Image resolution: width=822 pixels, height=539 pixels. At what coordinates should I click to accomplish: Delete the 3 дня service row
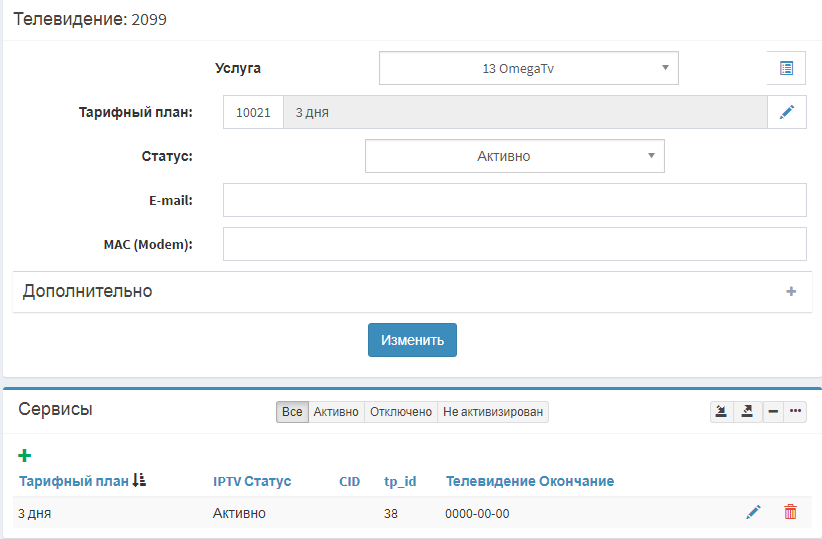(790, 512)
